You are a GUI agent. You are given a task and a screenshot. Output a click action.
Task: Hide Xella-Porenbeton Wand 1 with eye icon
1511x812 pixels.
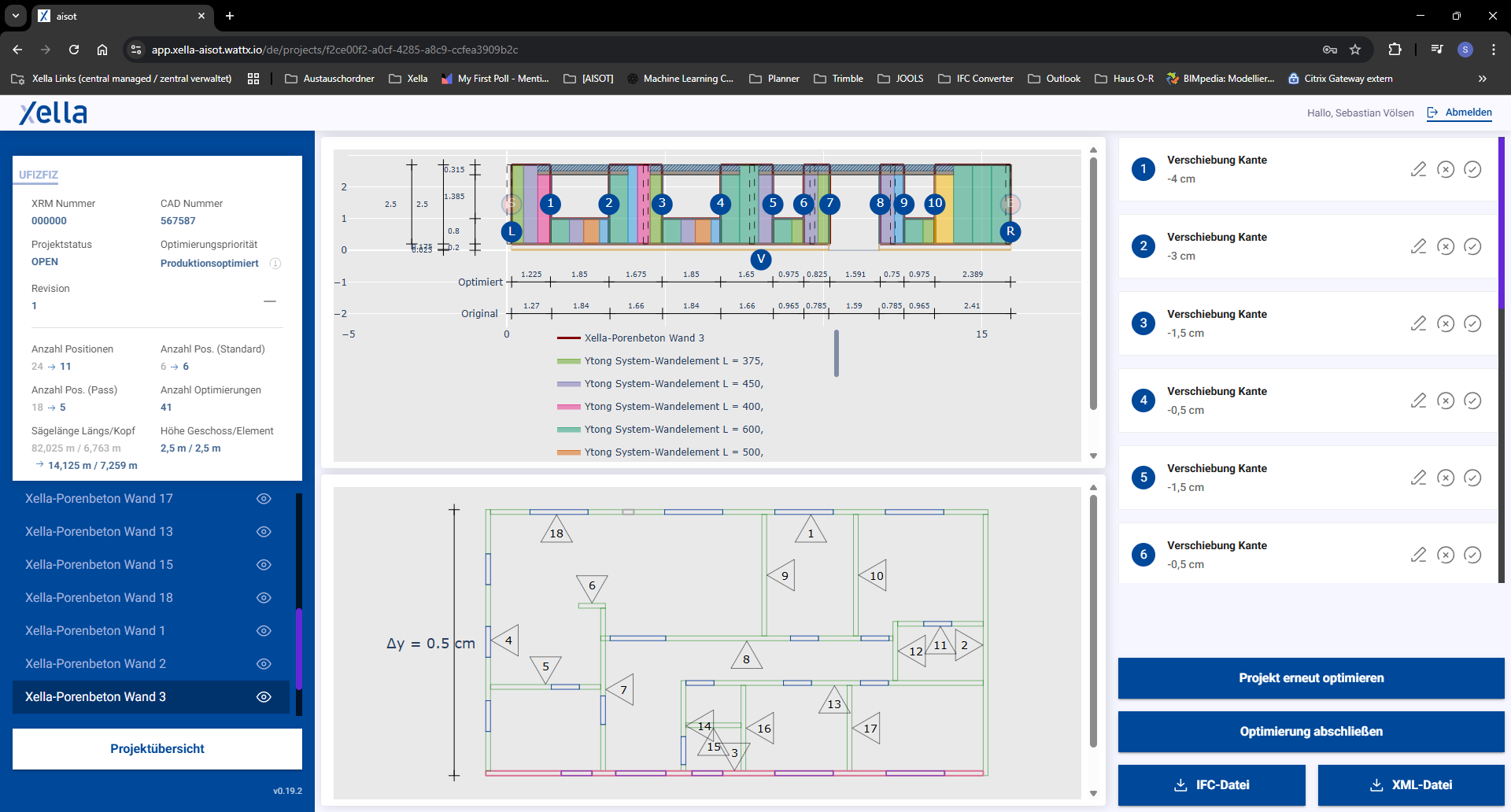coord(264,631)
